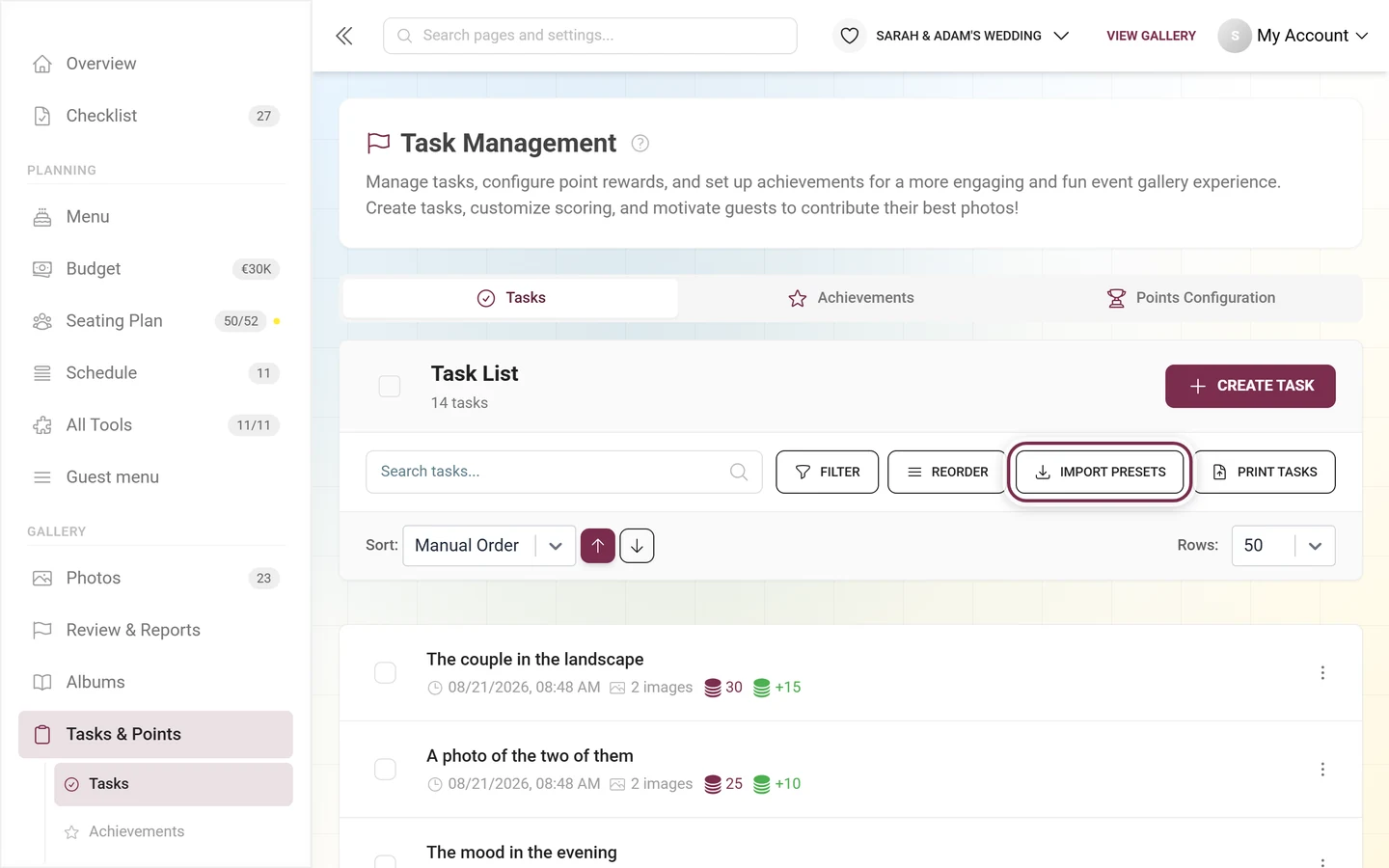Click the 14 tasks count text

click(459, 403)
